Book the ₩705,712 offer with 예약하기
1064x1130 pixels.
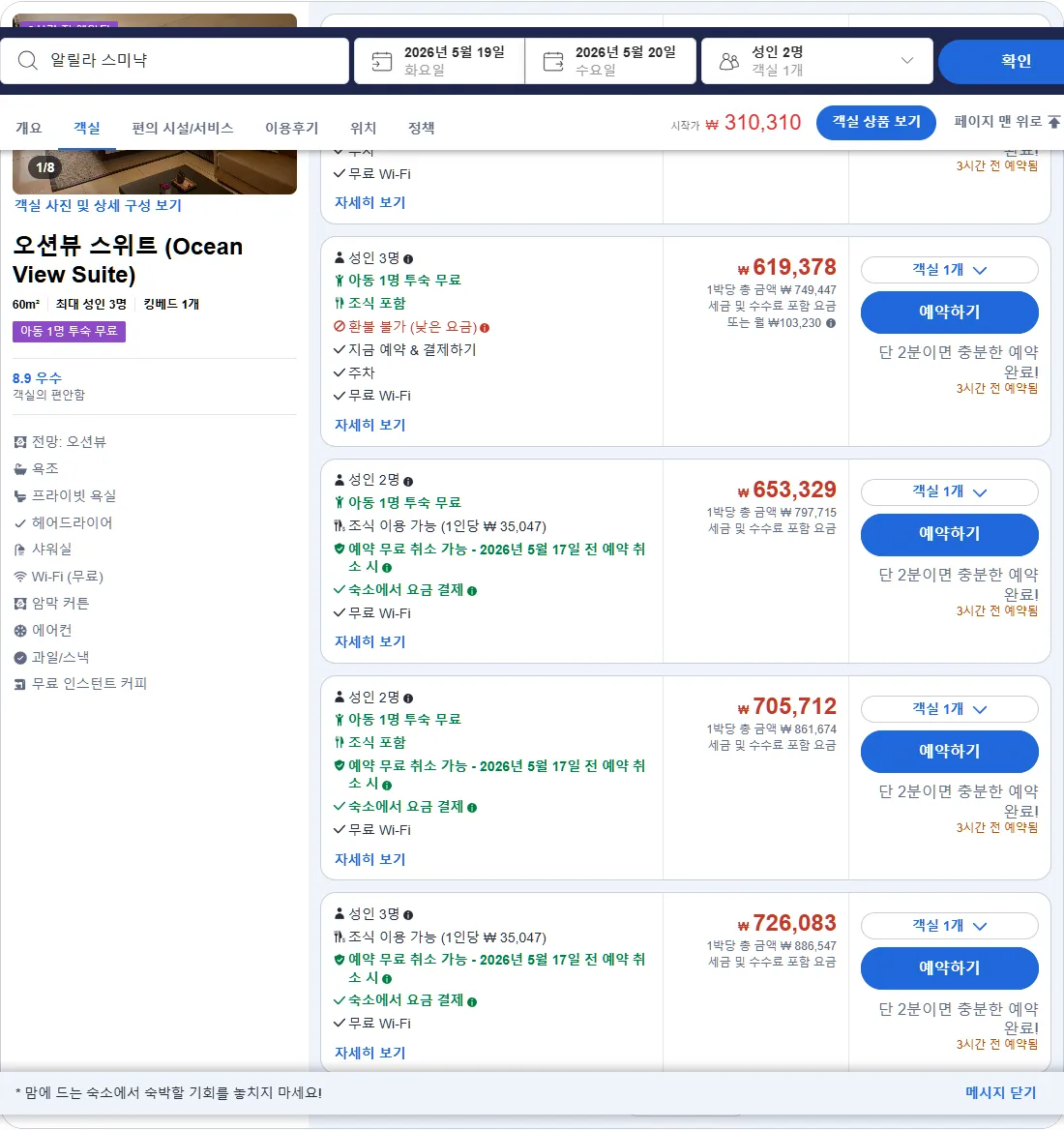point(950,752)
